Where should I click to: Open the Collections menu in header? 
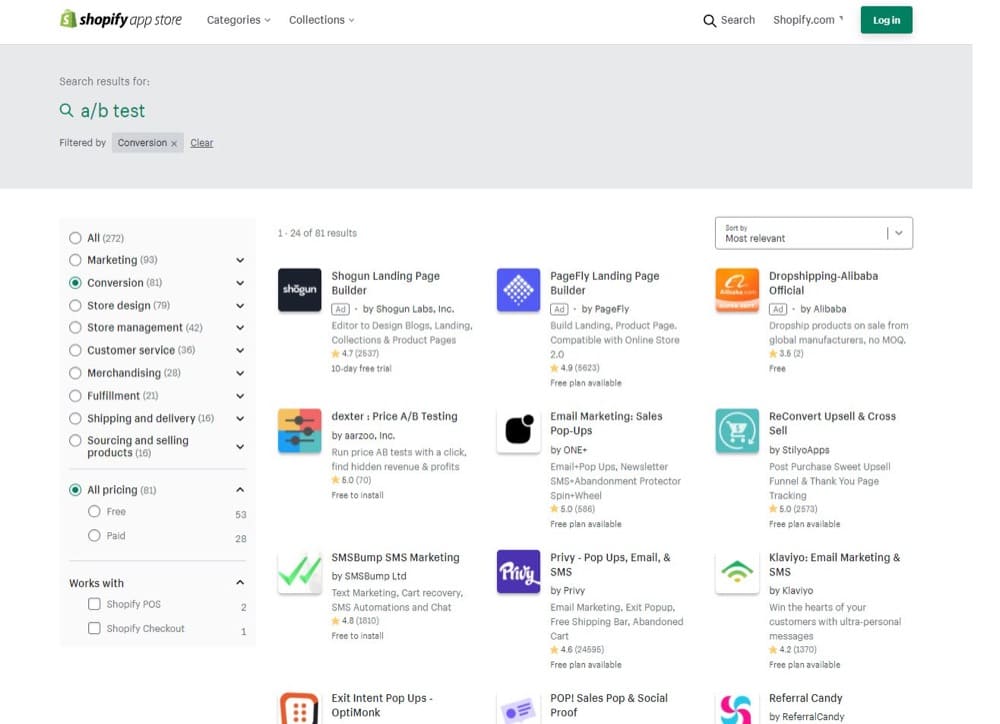(x=321, y=20)
